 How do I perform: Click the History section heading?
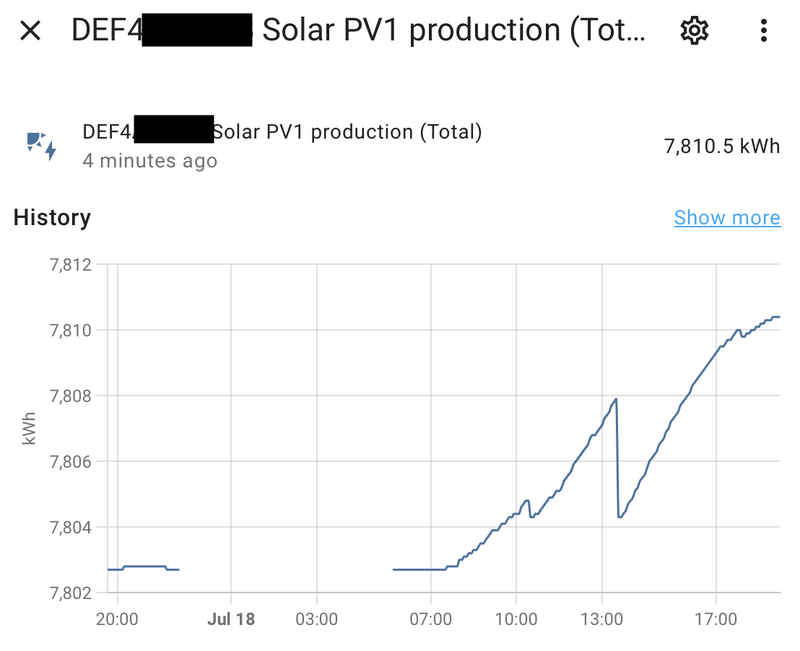click(x=52, y=218)
